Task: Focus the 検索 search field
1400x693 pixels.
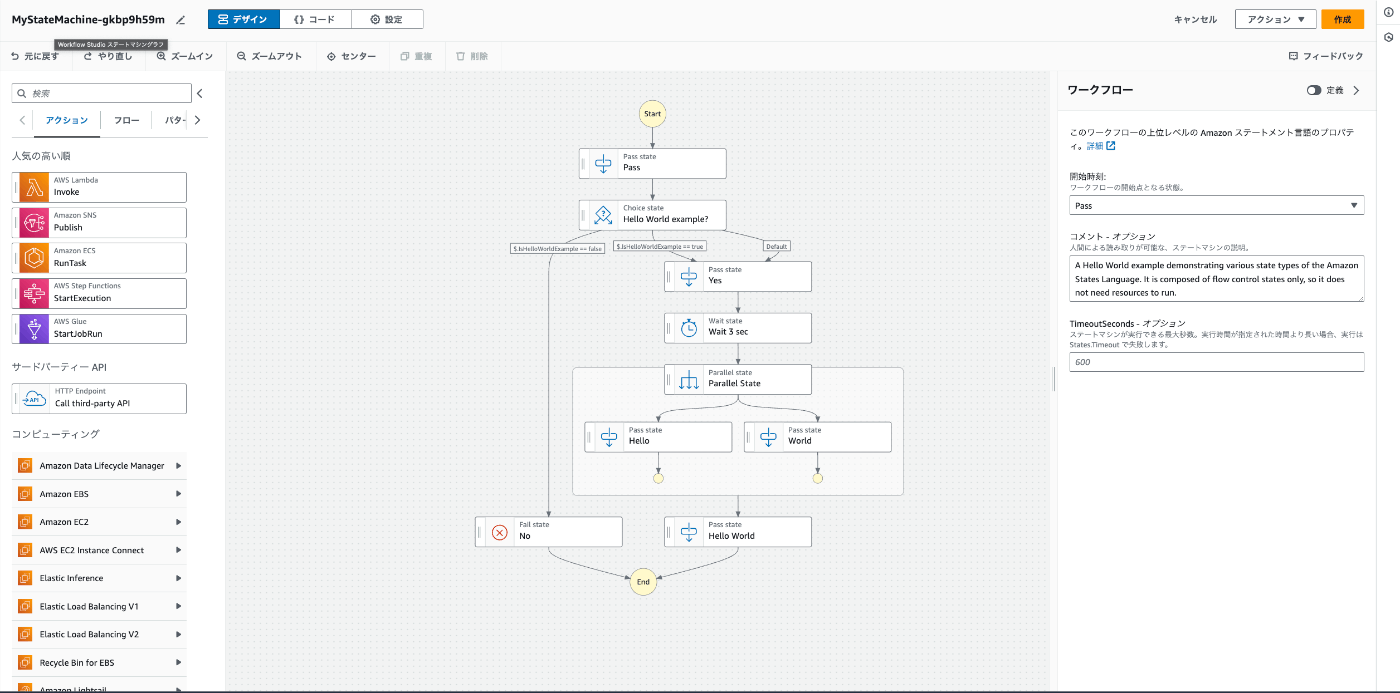Action: 101,93
